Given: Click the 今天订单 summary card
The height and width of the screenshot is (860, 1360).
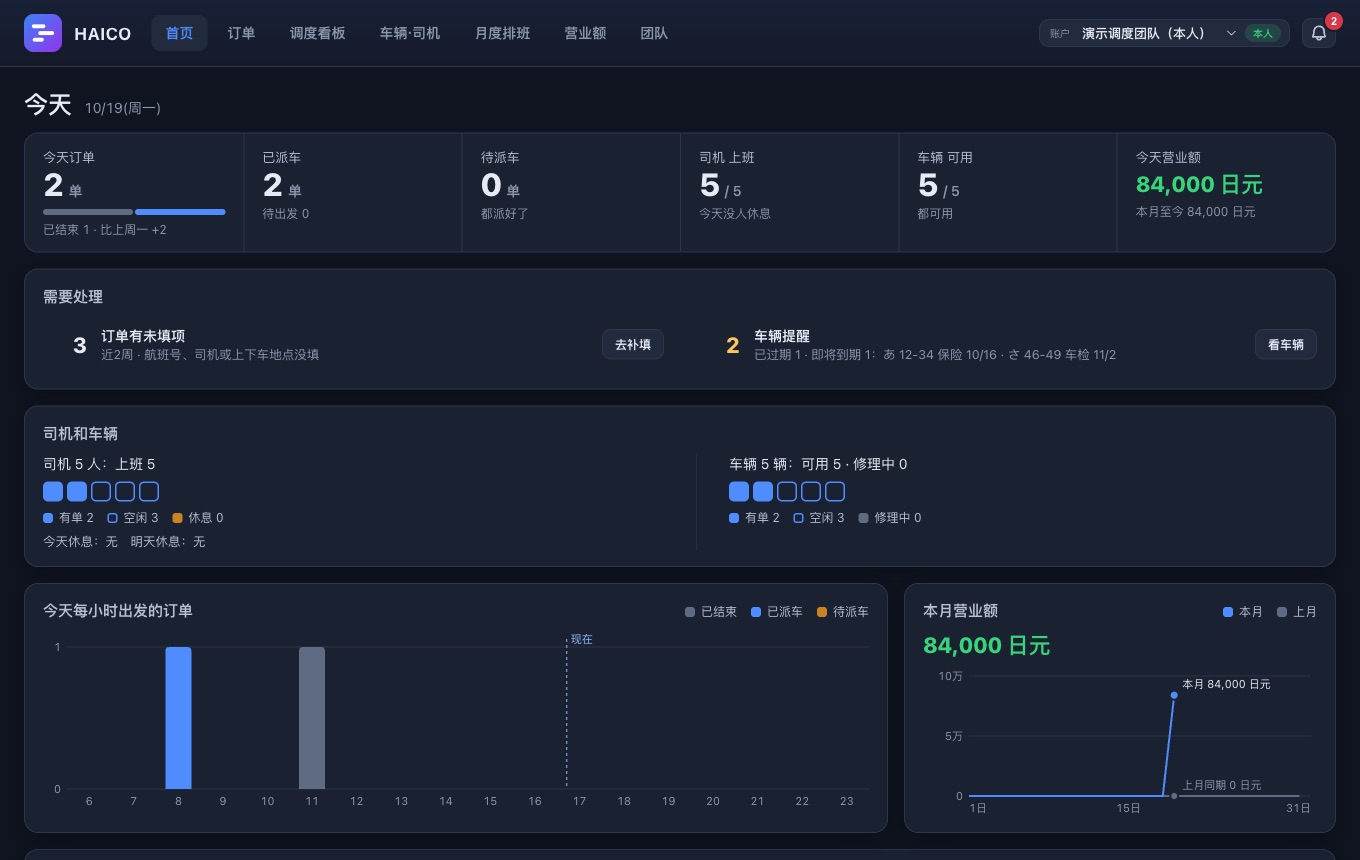Looking at the screenshot, I should pyautogui.click(x=134, y=193).
